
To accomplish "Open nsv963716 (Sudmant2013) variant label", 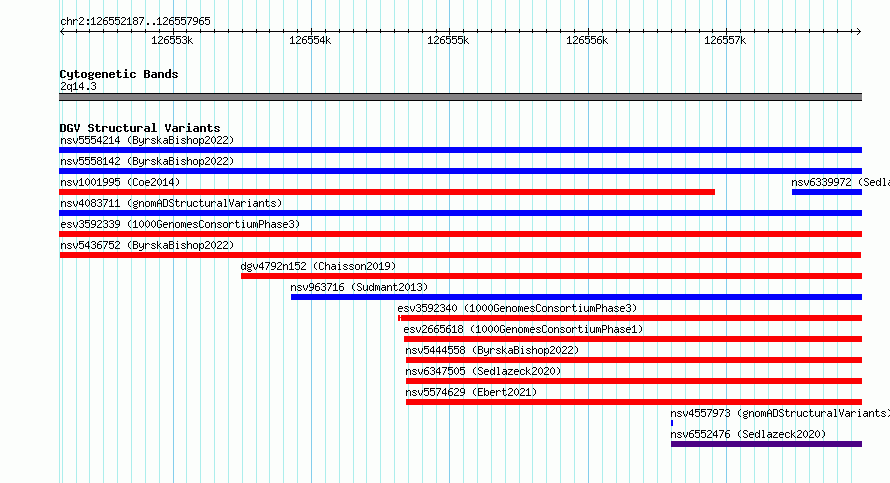I will click(359, 287).
